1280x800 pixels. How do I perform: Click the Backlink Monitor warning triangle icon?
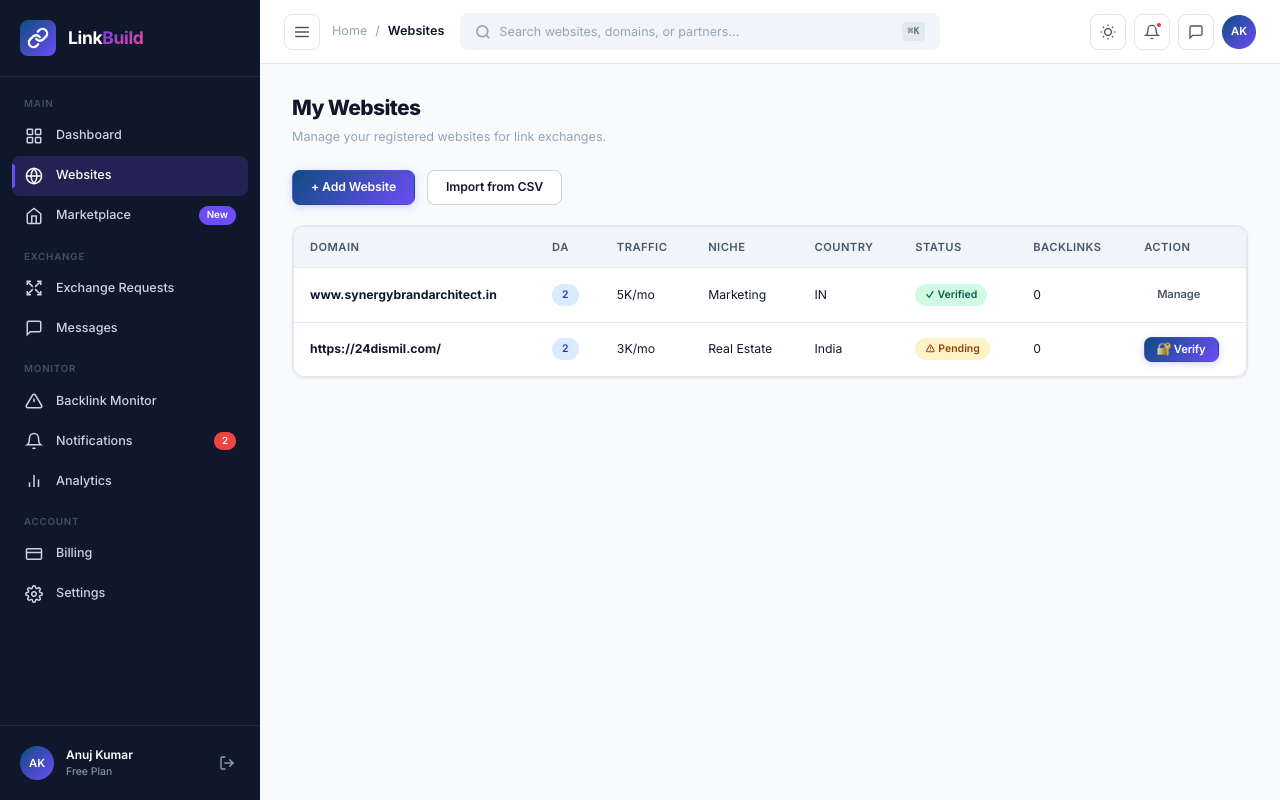click(x=34, y=401)
